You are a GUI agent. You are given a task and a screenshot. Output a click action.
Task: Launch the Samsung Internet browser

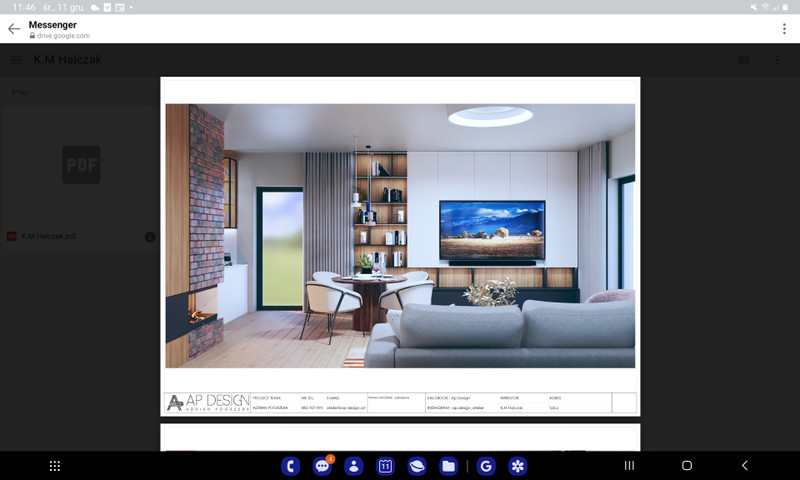(416, 466)
